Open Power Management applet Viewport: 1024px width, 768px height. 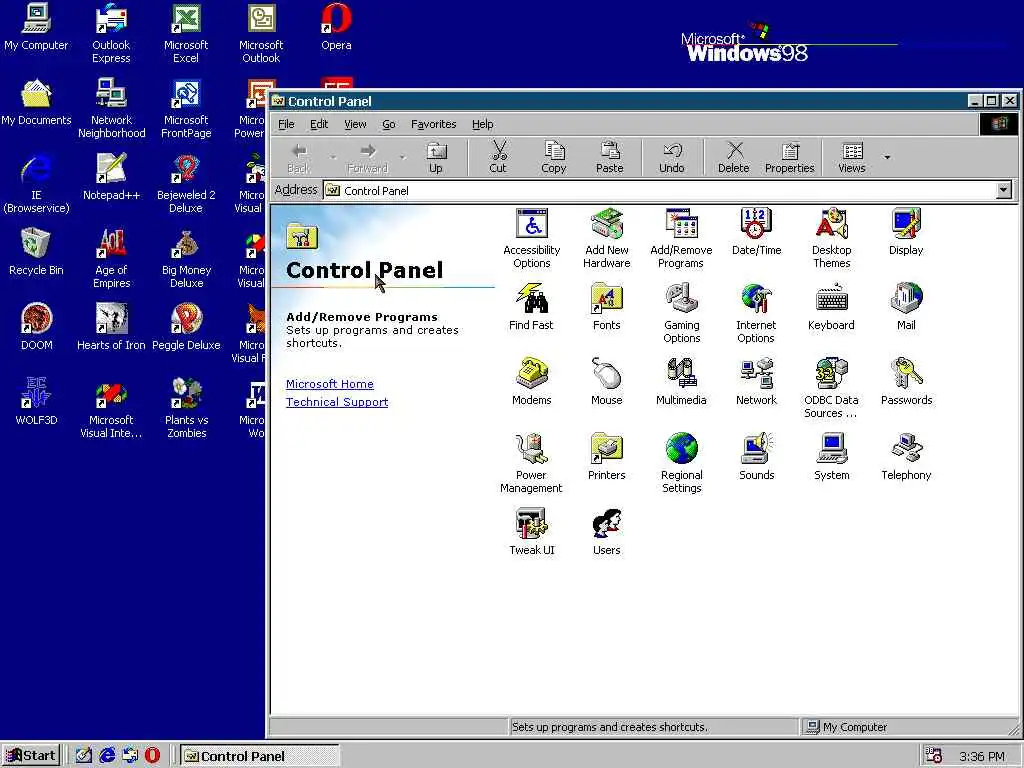click(x=531, y=464)
